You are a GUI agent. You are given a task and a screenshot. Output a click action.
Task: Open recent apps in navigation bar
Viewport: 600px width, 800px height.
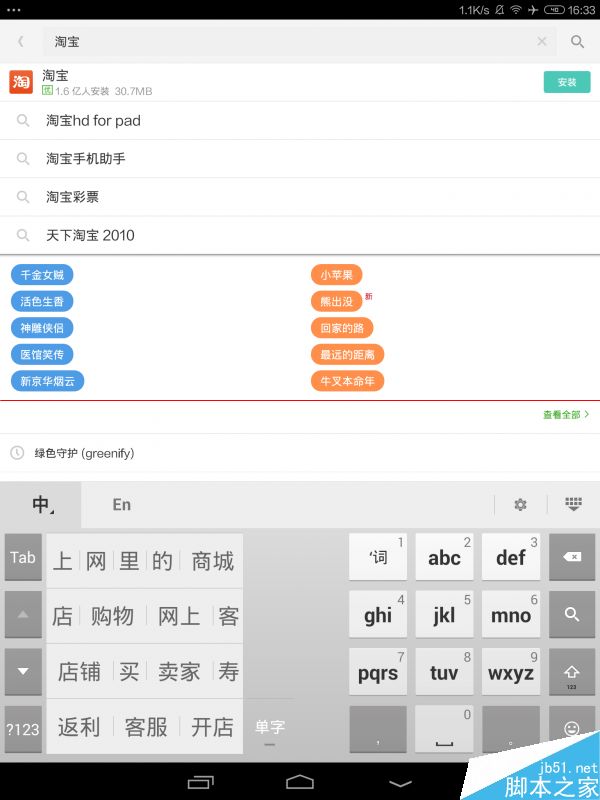coord(201,782)
